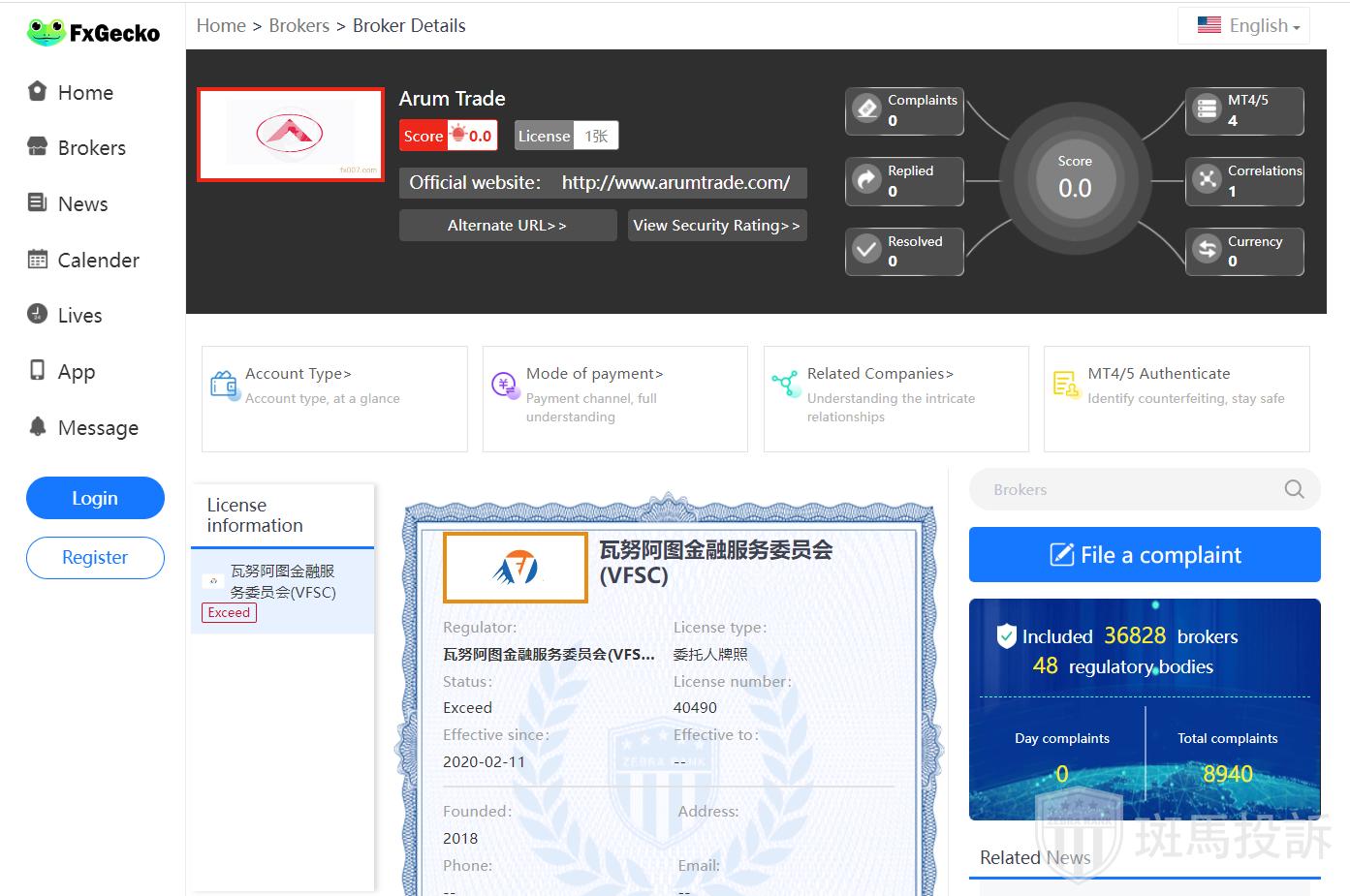
Task: Click the Arum Trade logo thumbnail
Action: click(x=291, y=135)
